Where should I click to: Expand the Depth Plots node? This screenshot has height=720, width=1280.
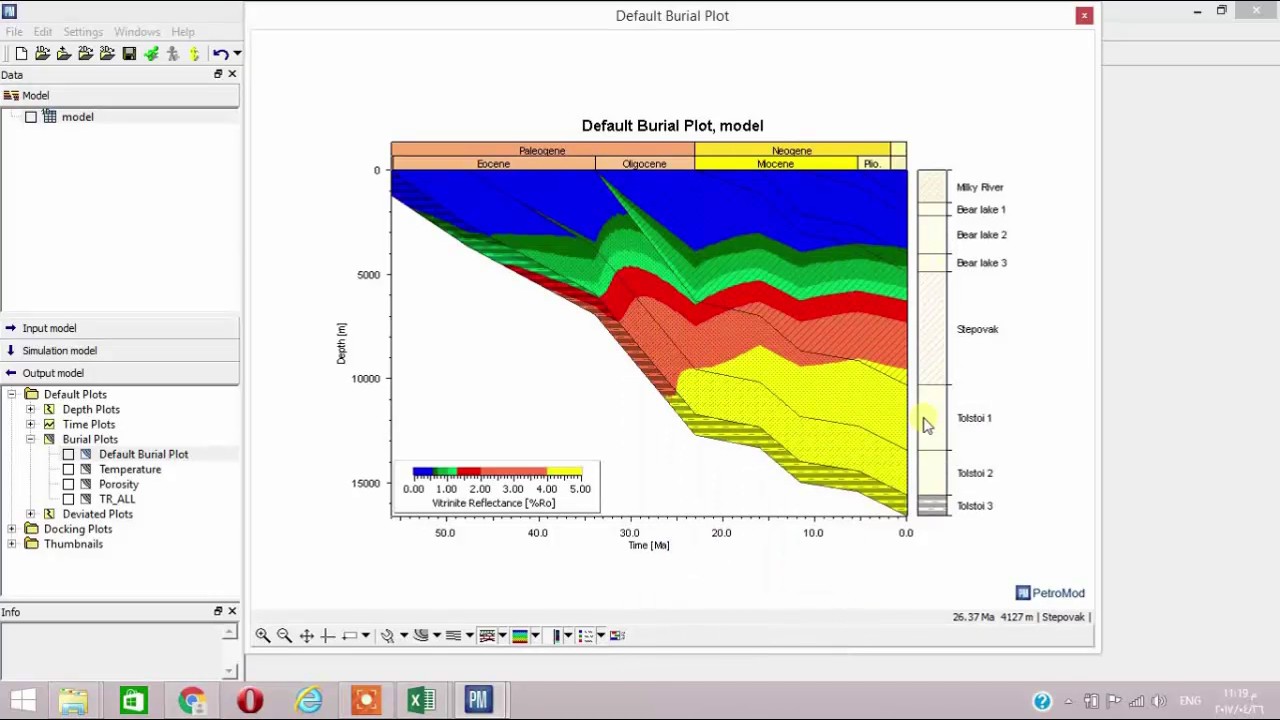[x=30, y=409]
